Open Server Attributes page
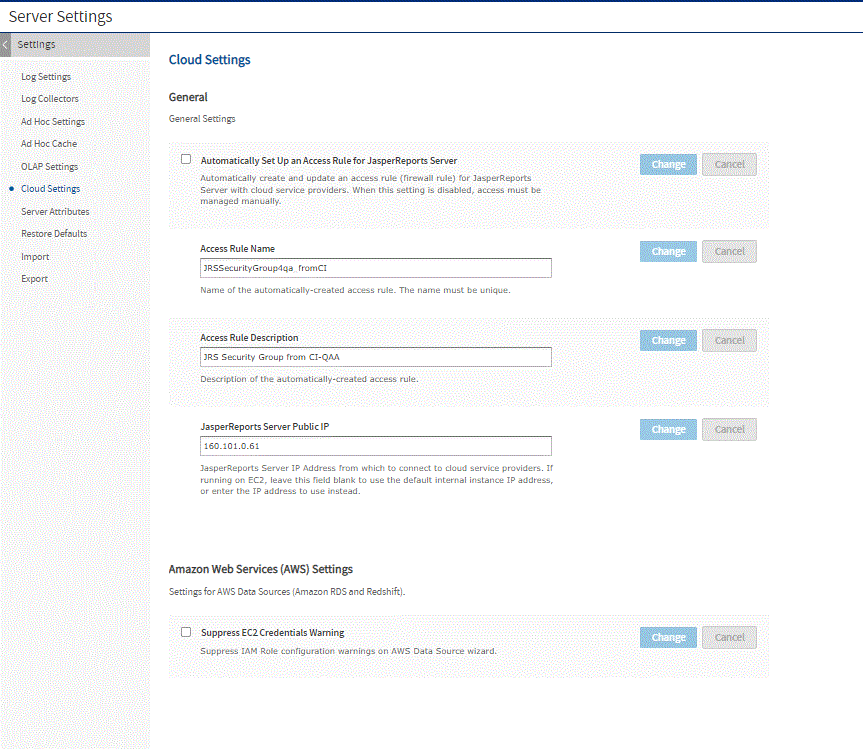Screen dimensions: 863x749 pos(55,211)
